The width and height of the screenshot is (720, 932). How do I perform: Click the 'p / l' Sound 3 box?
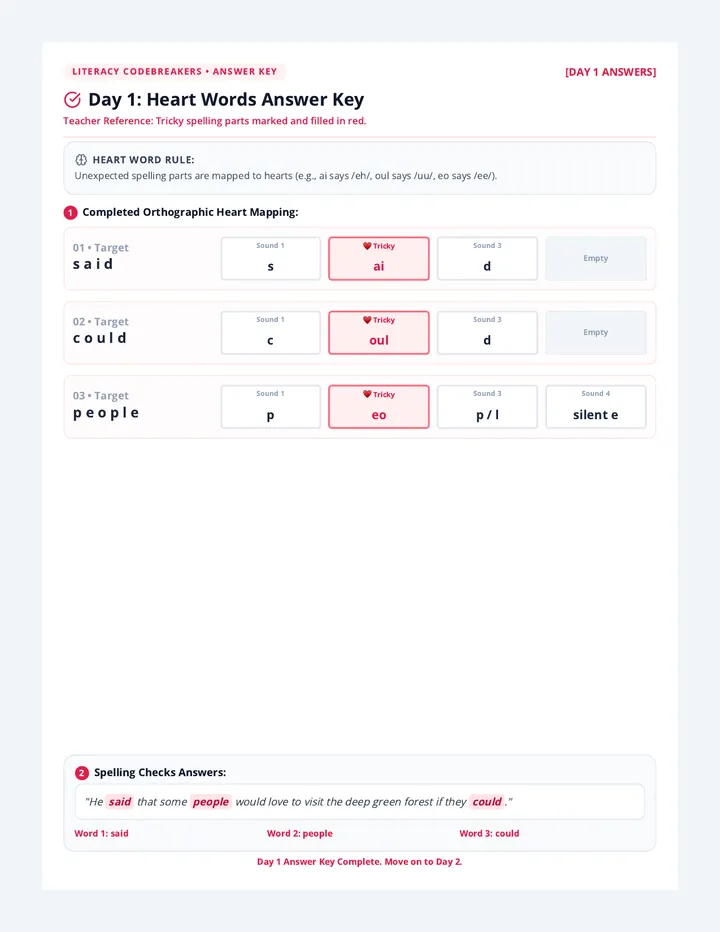pos(488,407)
